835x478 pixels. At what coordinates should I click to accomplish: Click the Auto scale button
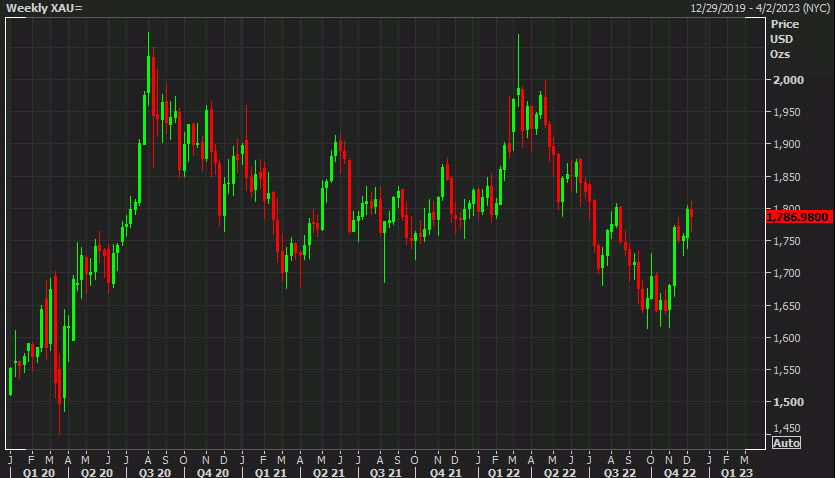(786, 443)
